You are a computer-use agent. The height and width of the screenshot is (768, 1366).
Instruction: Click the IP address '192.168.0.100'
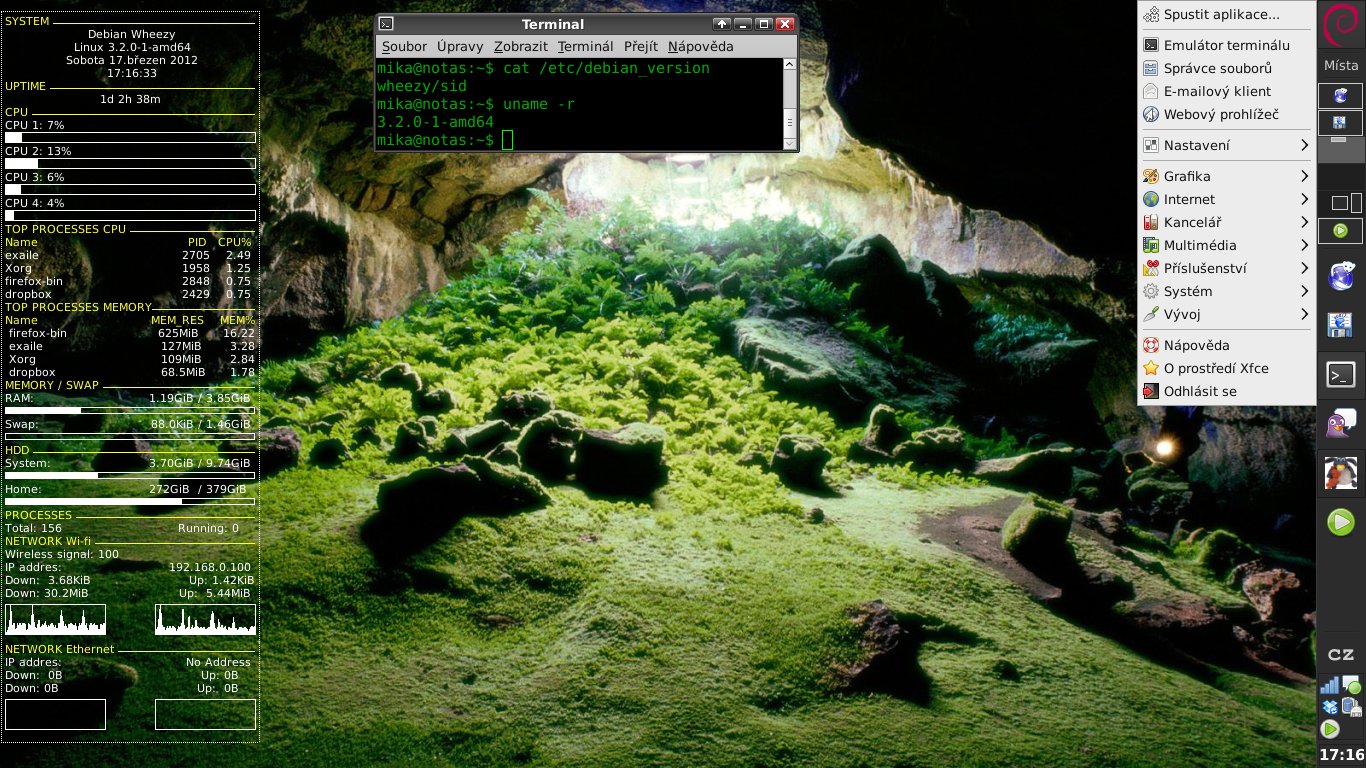point(210,567)
